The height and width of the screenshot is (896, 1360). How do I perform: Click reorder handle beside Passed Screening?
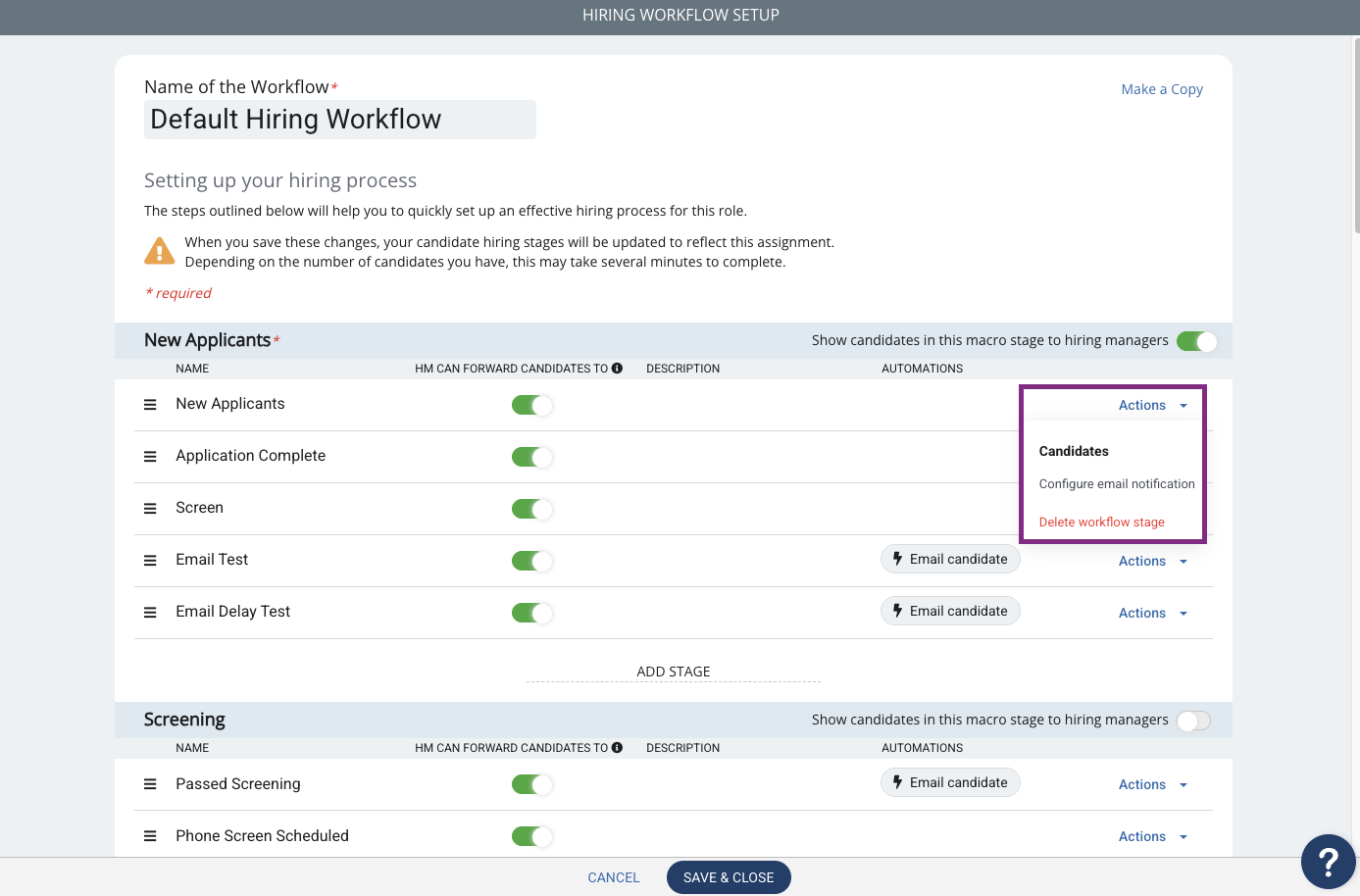click(150, 784)
